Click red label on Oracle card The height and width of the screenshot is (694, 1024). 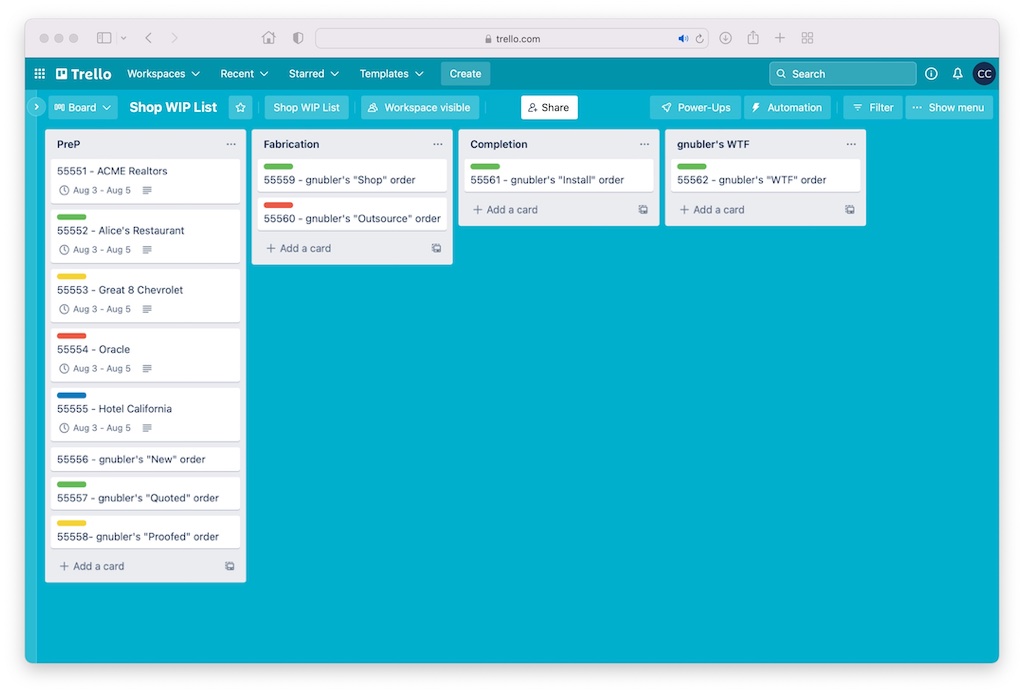point(72,336)
